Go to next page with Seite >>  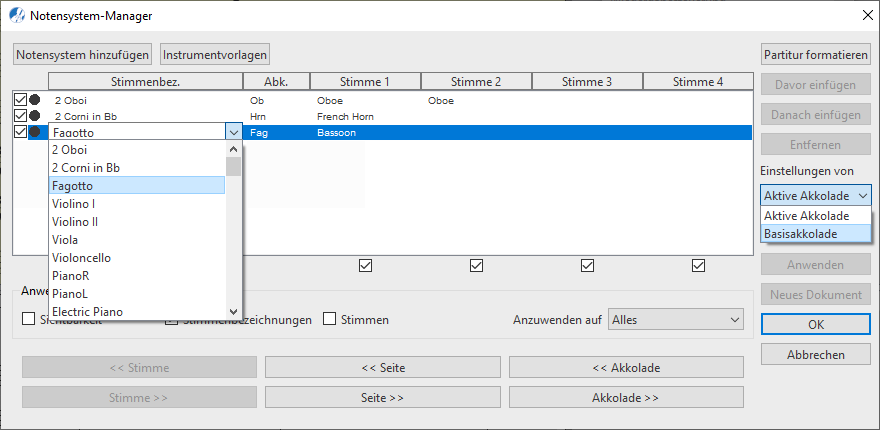pos(382,397)
